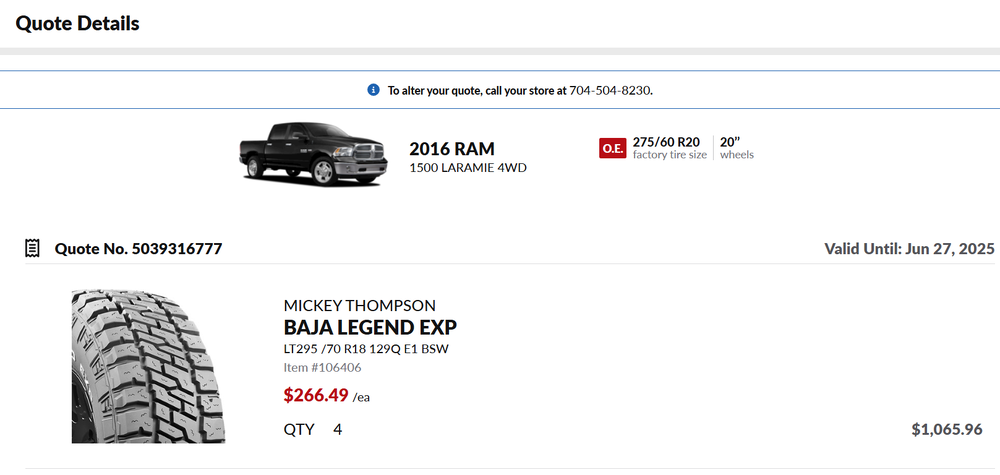The width and height of the screenshot is (1000, 475).
Task: Click the QTY 4 quantity value
Action: [337, 429]
